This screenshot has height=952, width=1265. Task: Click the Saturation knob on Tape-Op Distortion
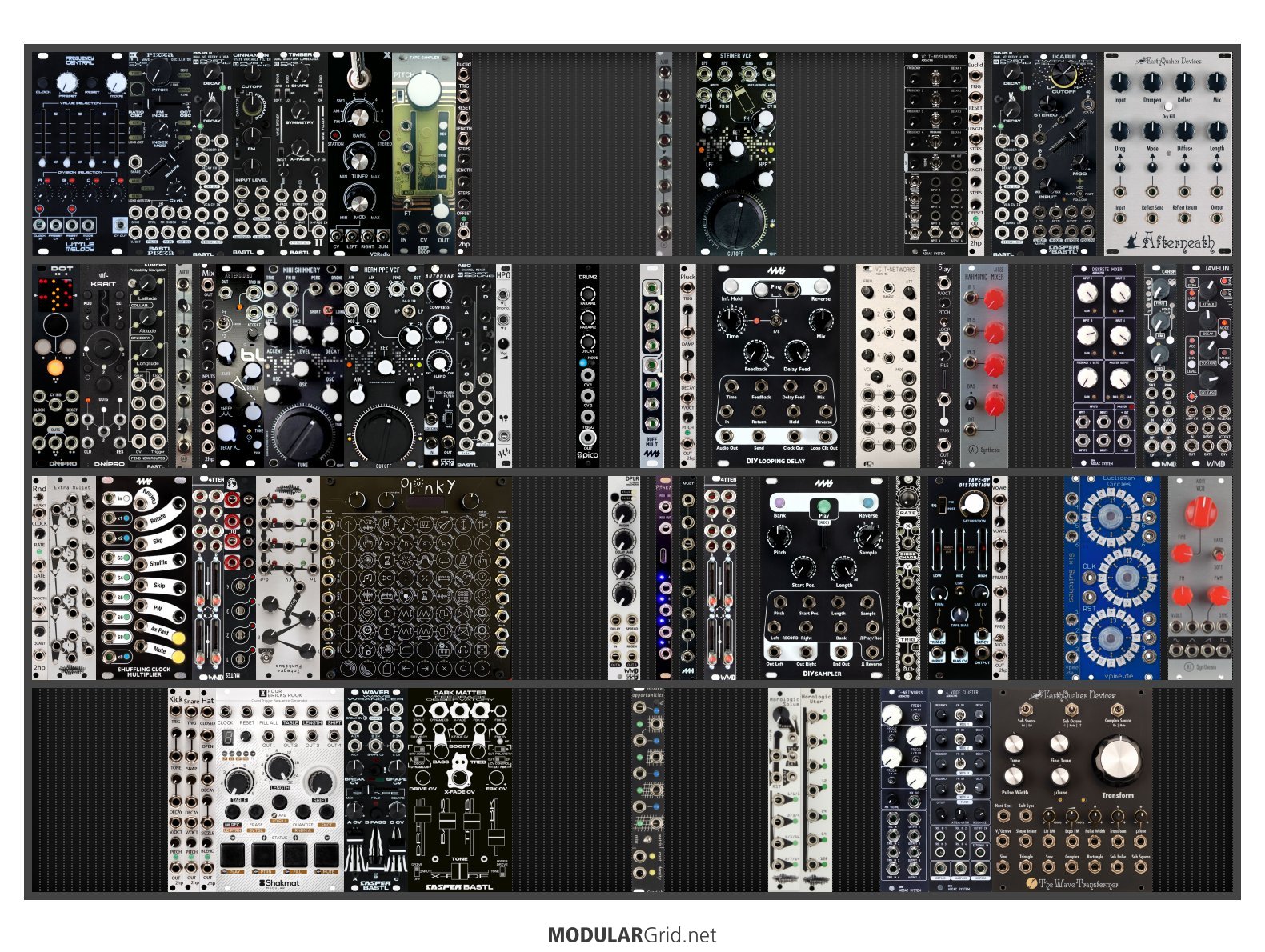click(974, 504)
